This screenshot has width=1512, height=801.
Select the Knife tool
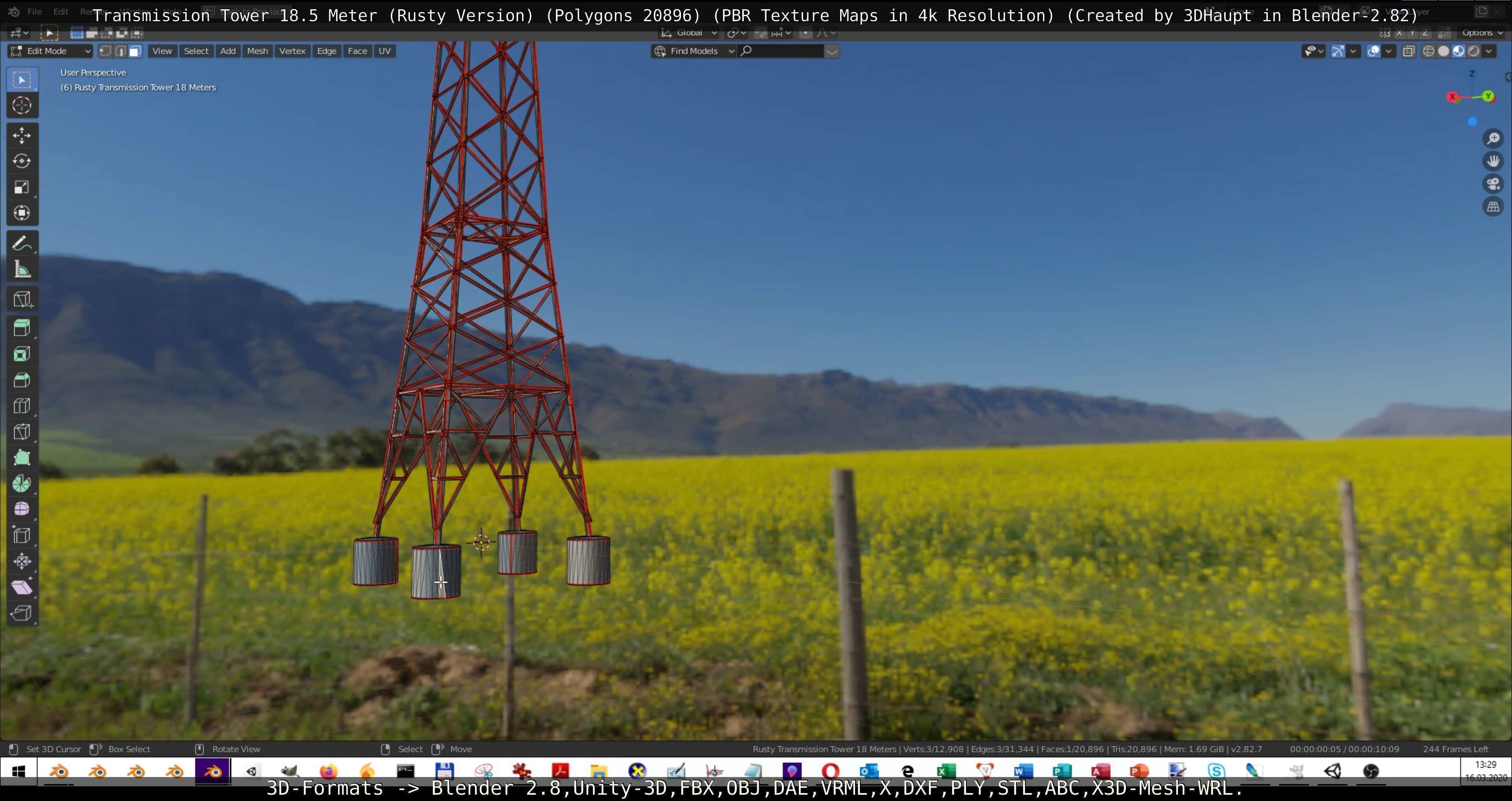pyautogui.click(x=22, y=431)
